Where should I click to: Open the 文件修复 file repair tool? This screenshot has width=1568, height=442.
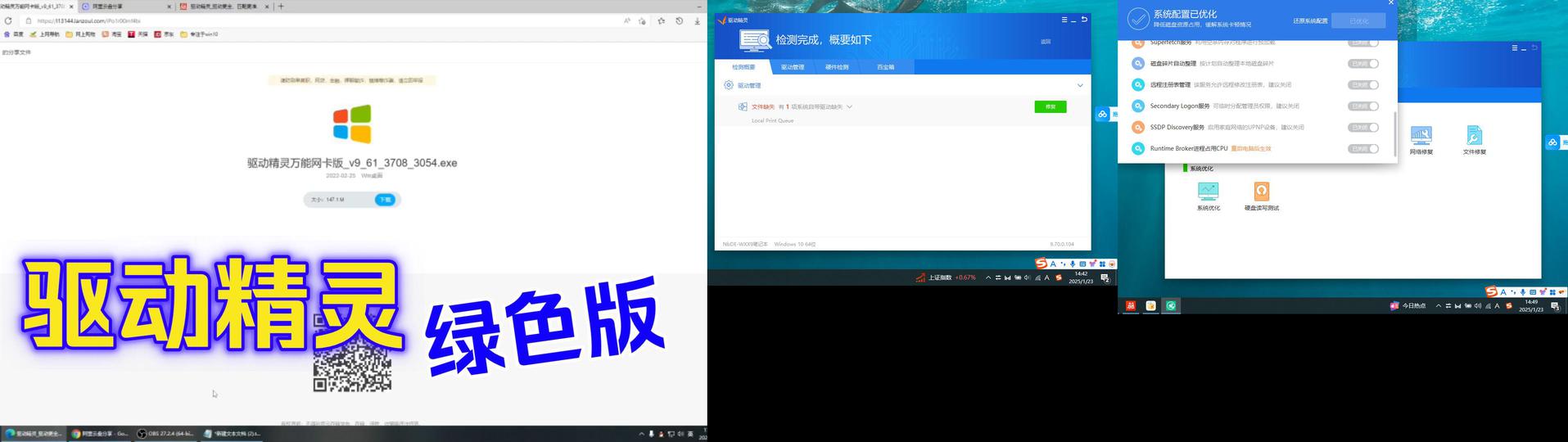[1474, 138]
